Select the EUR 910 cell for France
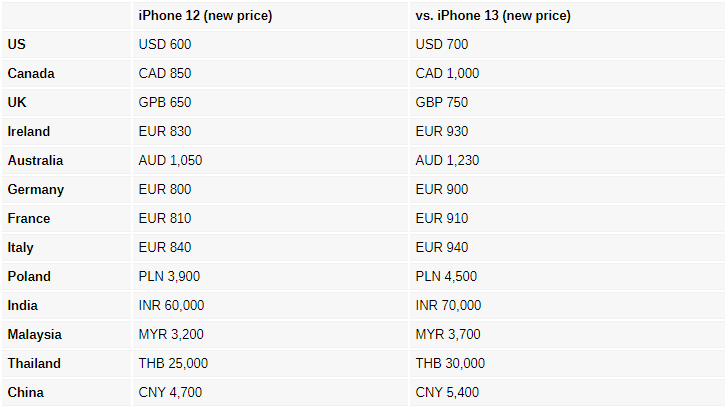This screenshot has width=725, height=408. coord(442,218)
